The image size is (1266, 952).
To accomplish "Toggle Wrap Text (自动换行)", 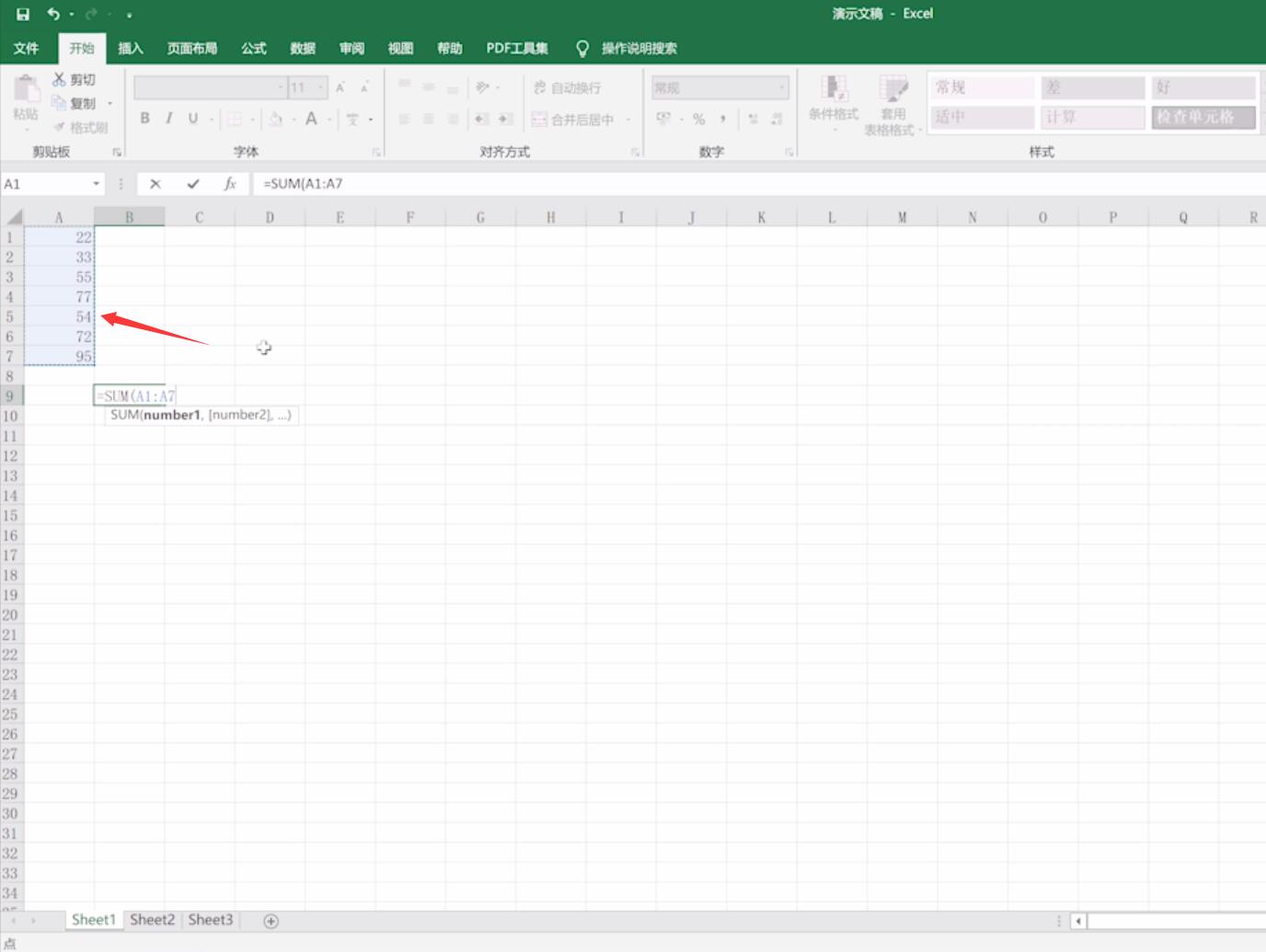I will [x=567, y=87].
